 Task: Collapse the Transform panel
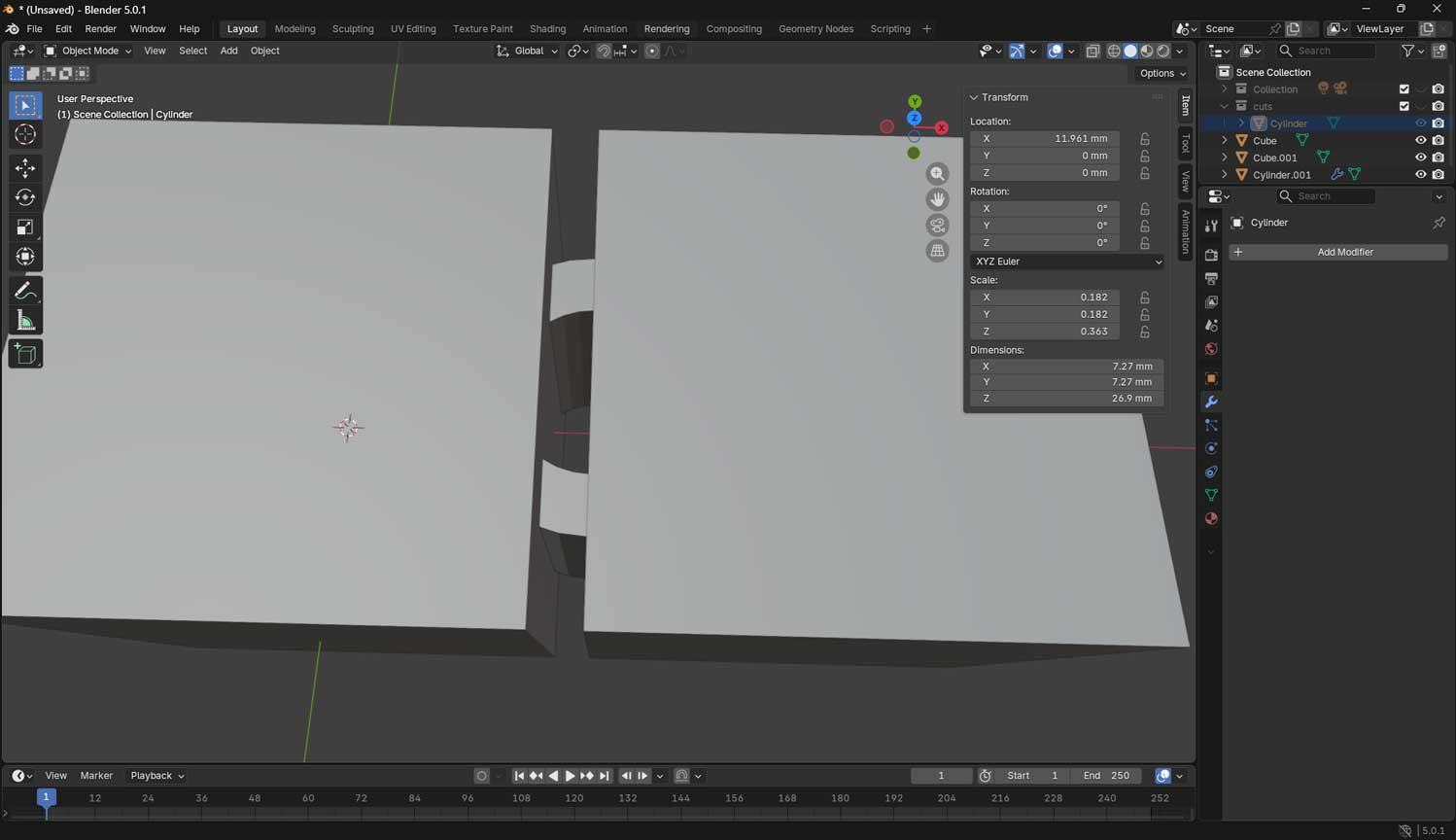(974, 97)
